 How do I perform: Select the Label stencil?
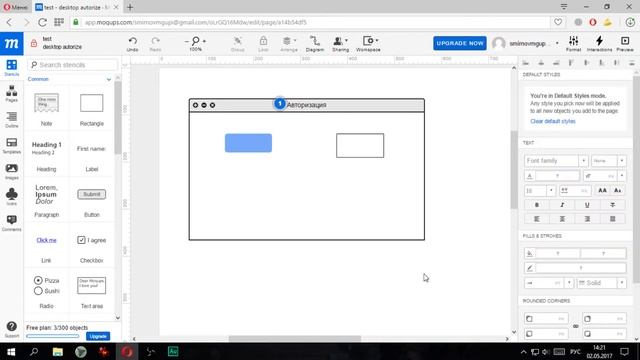click(91, 156)
